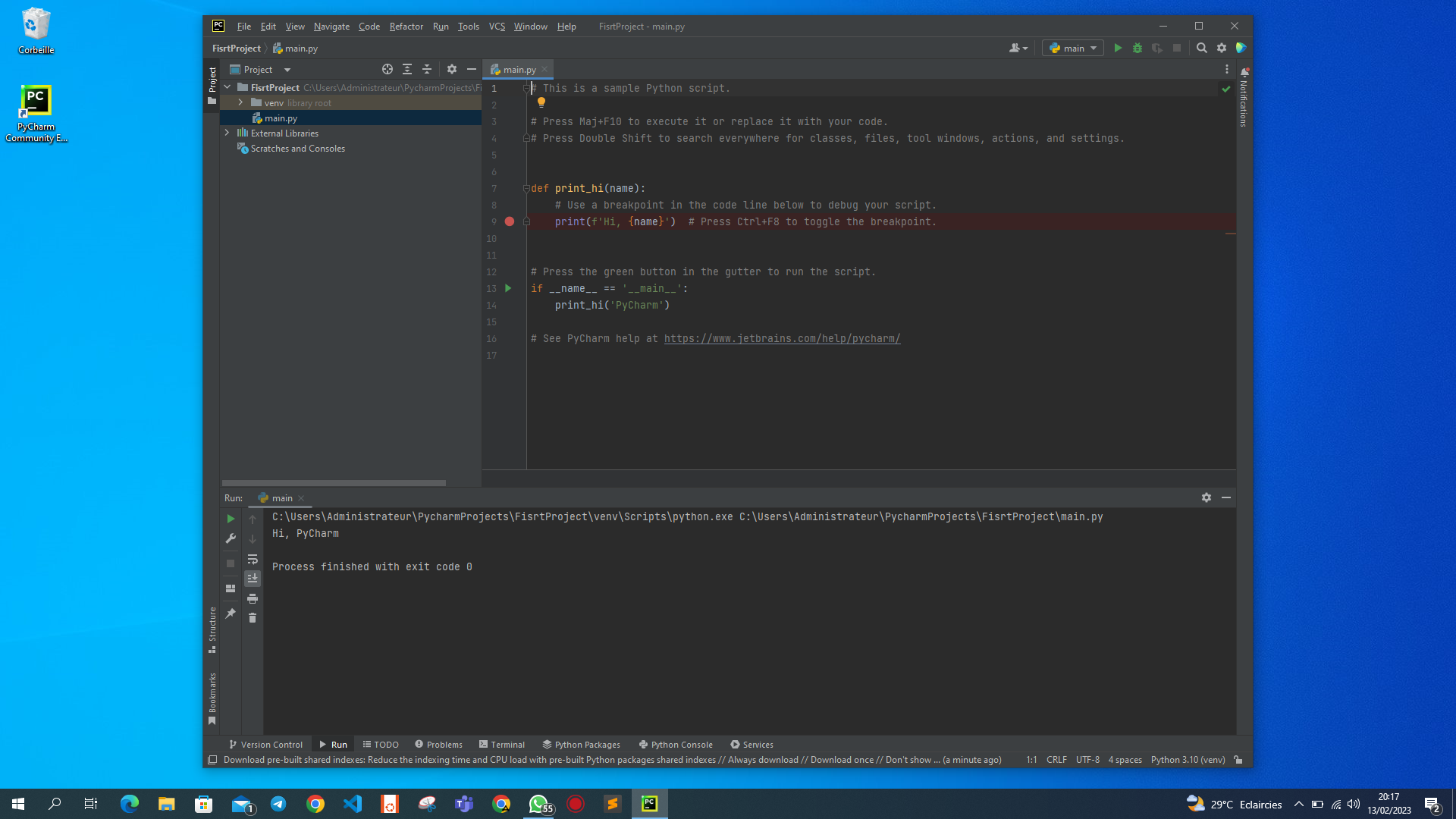Open the Notifications bell sidebar
The width and height of the screenshot is (1456, 819).
click(1244, 73)
